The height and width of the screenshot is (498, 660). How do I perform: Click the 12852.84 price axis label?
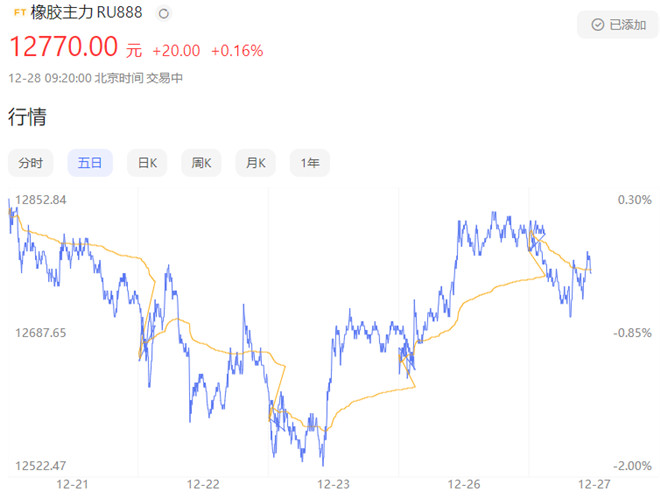[41, 200]
